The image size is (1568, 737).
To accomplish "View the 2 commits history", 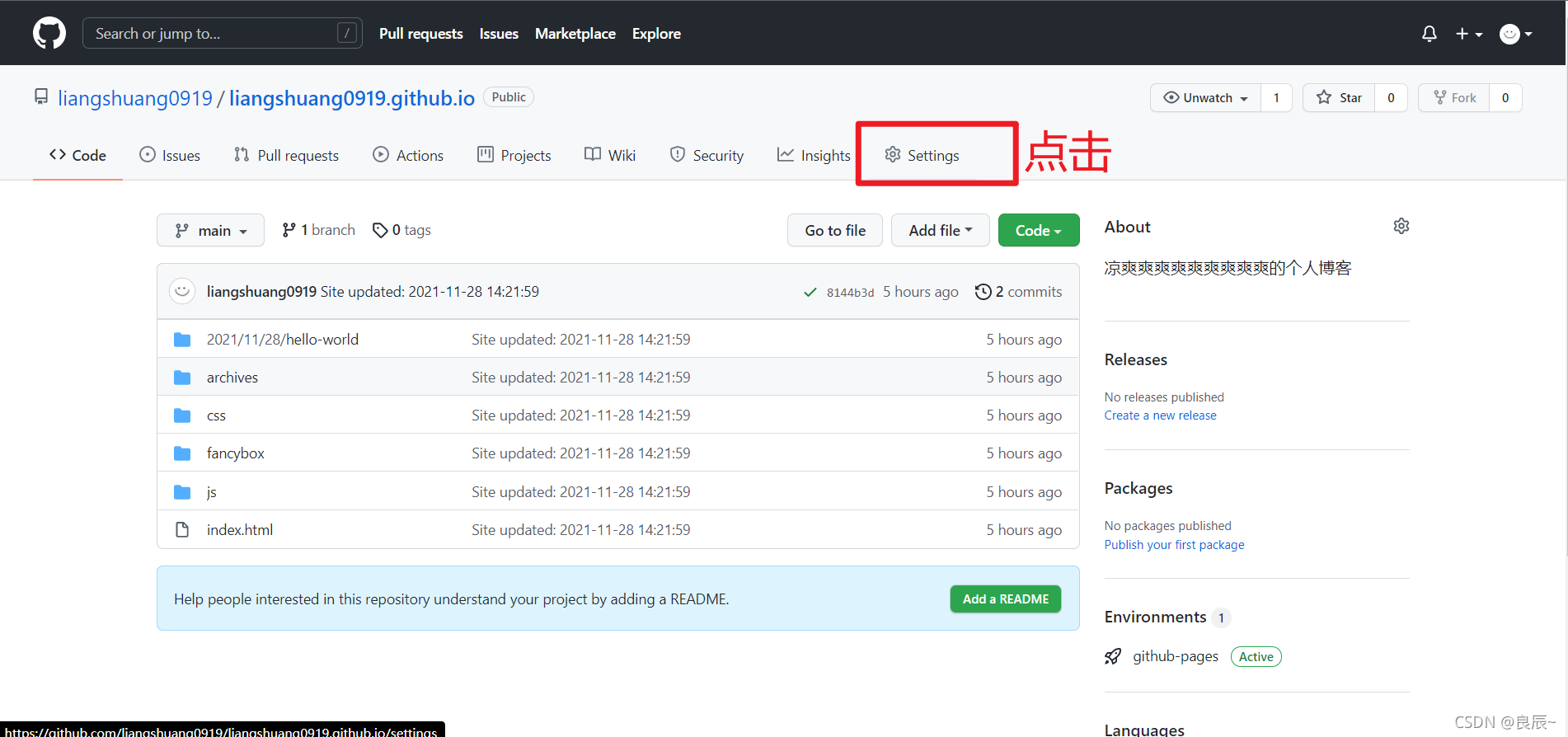I will (x=1018, y=292).
